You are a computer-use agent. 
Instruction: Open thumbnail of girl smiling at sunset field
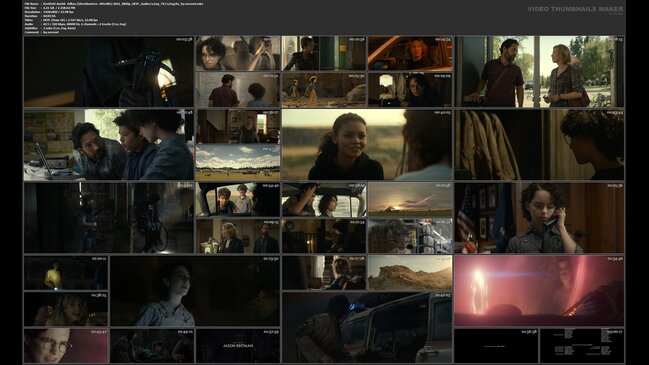(x=367, y=145)
